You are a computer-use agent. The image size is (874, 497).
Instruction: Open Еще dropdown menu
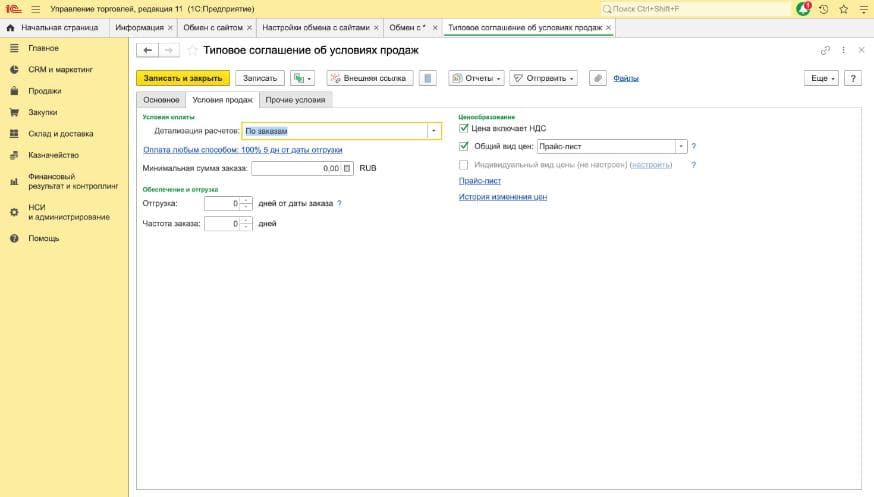tap(821, 78)
